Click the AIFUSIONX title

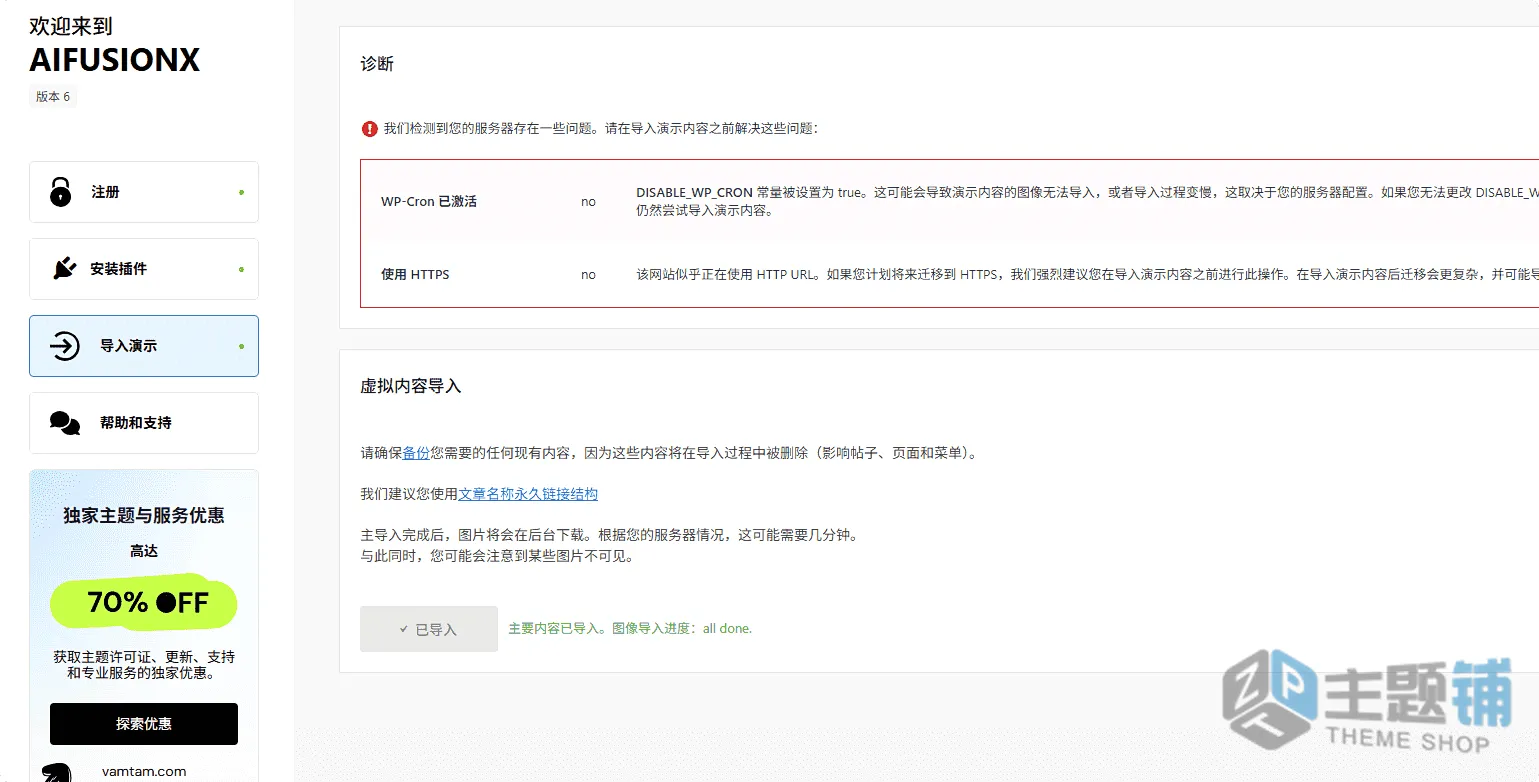coord(115,61)
